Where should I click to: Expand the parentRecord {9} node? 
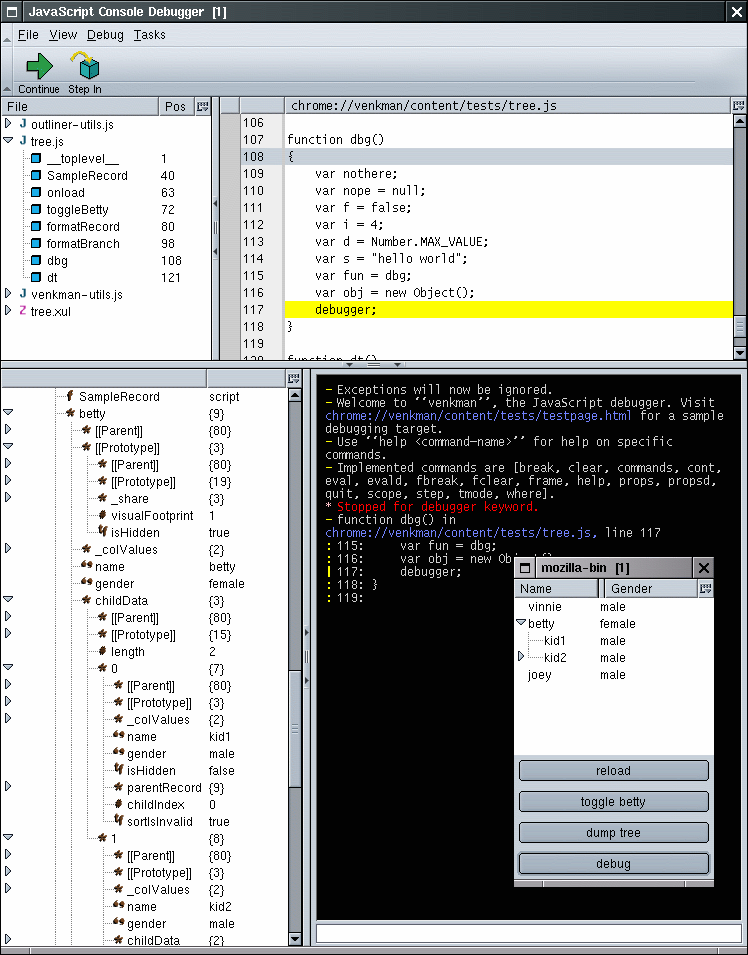point(8,786)
